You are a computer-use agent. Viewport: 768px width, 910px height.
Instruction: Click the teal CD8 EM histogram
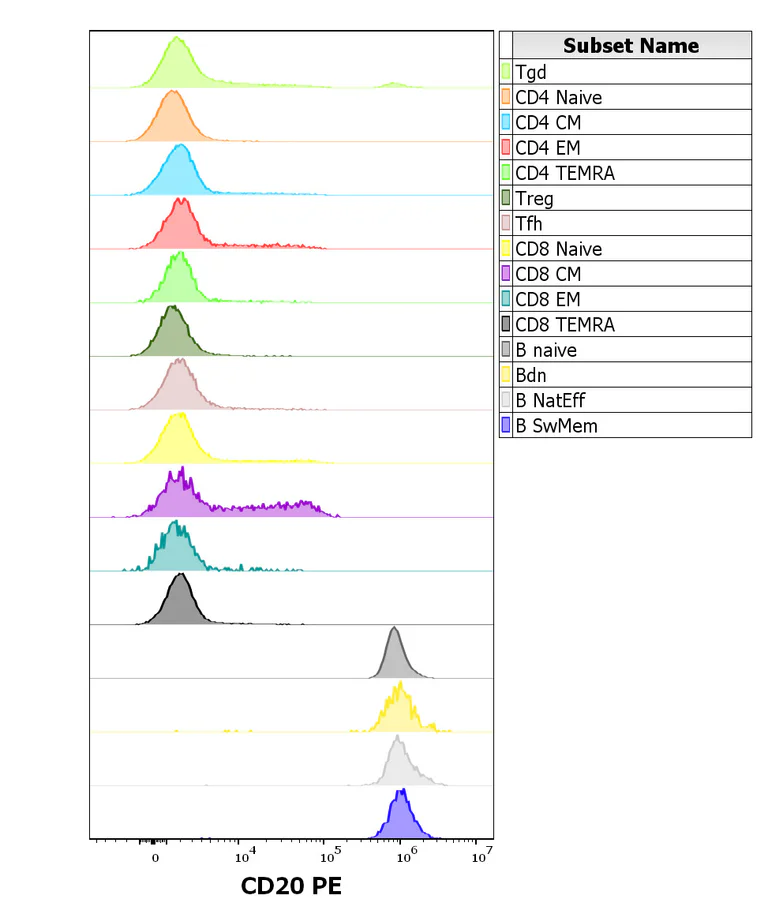pos(176,551)
